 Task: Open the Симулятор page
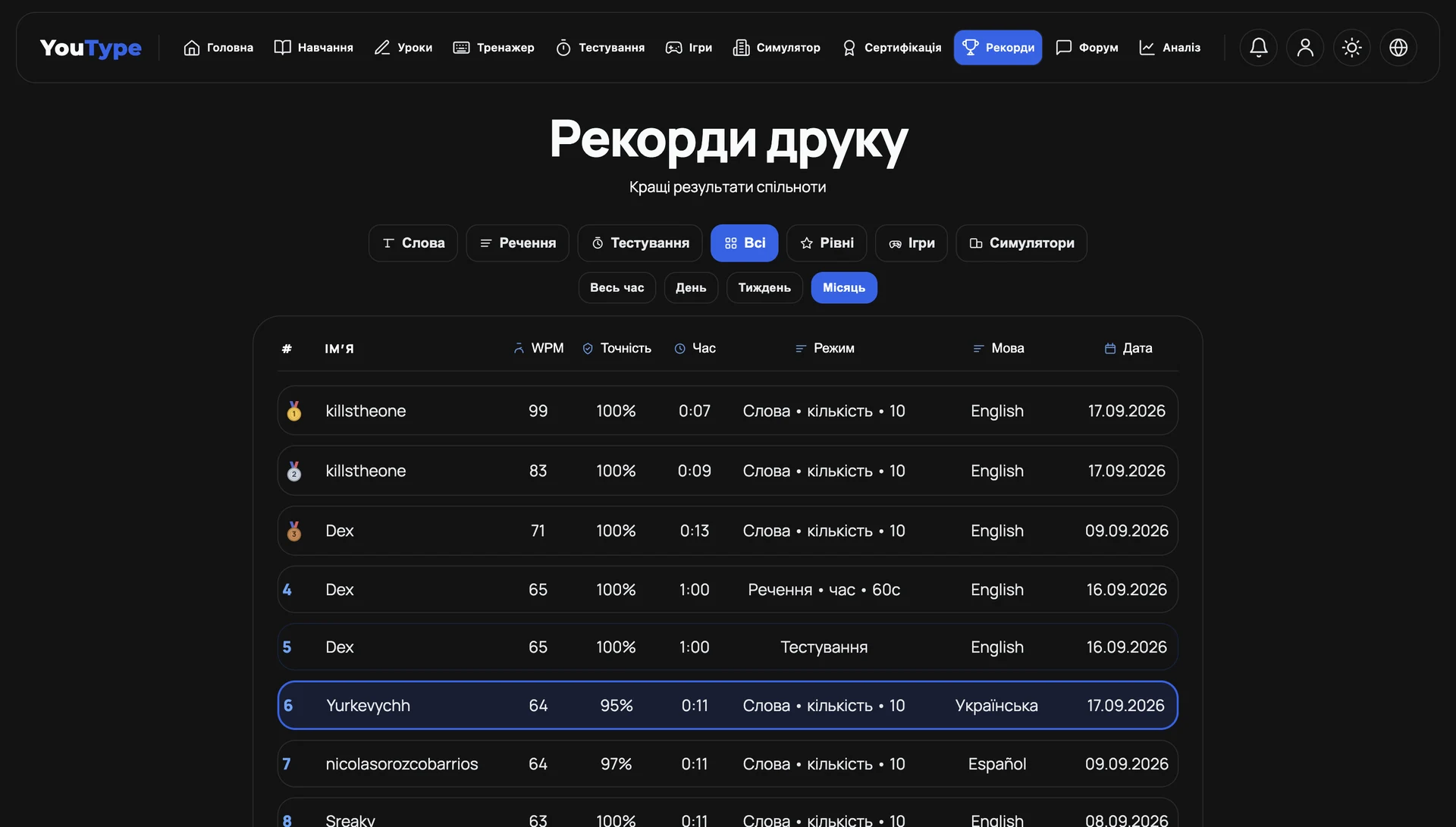tap(777, 48)
